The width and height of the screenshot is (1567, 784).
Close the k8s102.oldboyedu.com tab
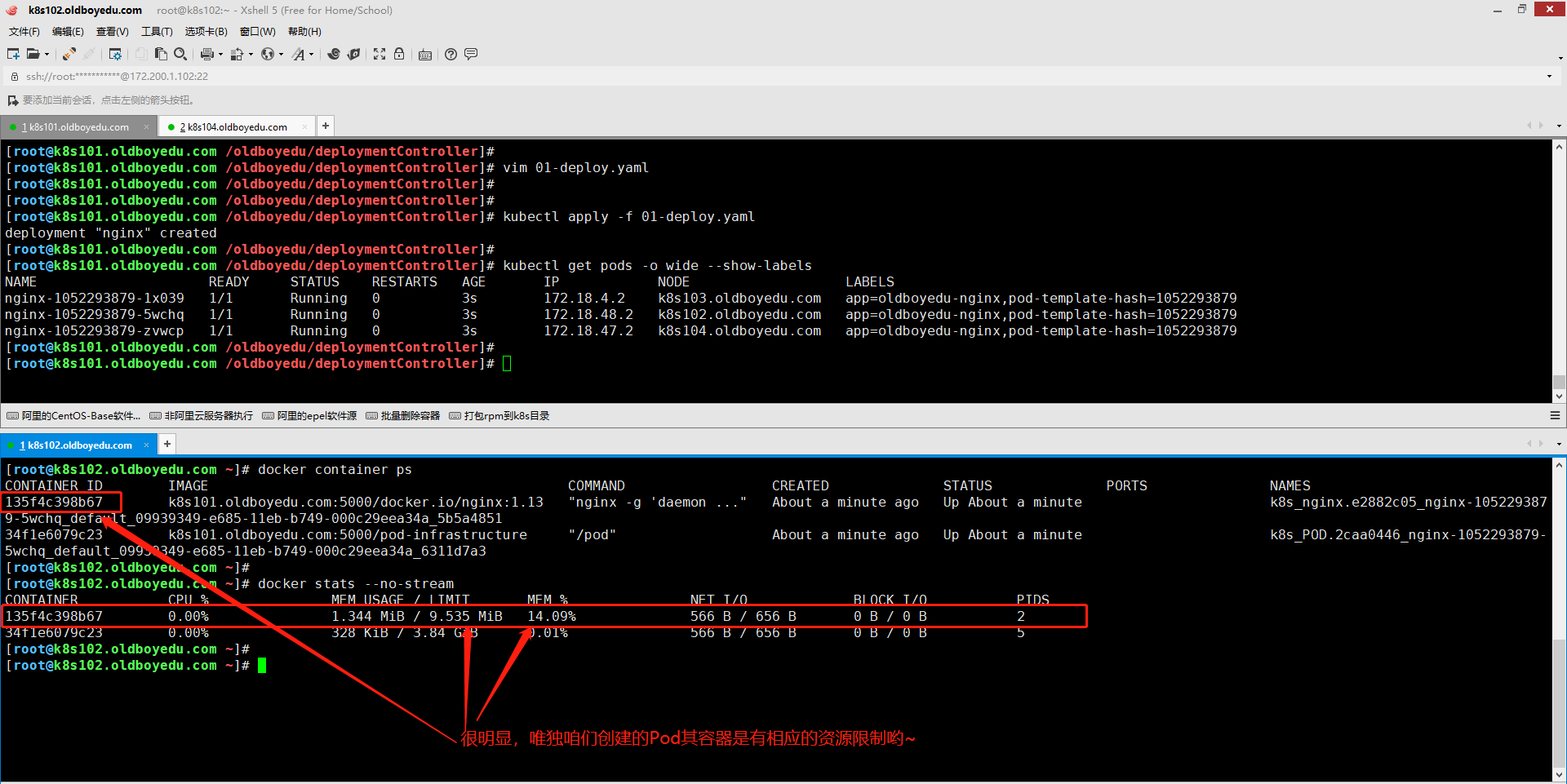(x=147, y=445)
